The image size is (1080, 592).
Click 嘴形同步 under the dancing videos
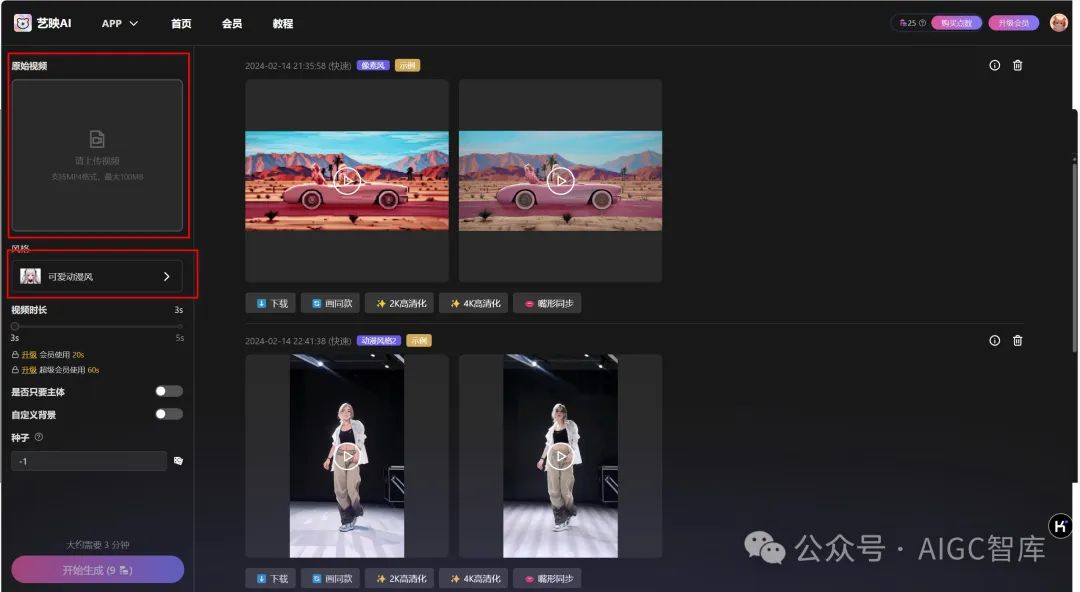tap(547, 578)
